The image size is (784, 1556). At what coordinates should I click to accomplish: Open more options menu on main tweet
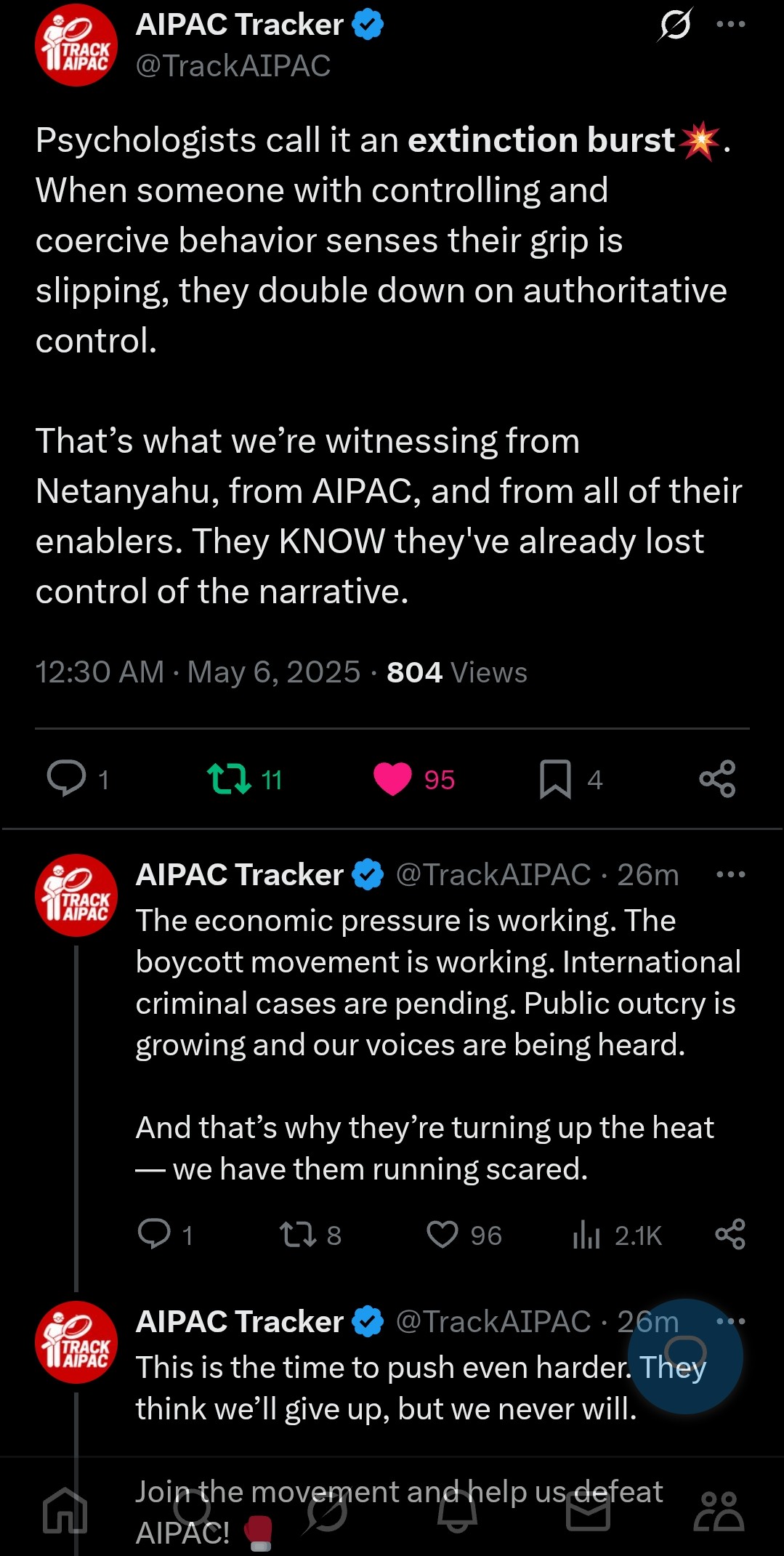(x=730, y=24)
